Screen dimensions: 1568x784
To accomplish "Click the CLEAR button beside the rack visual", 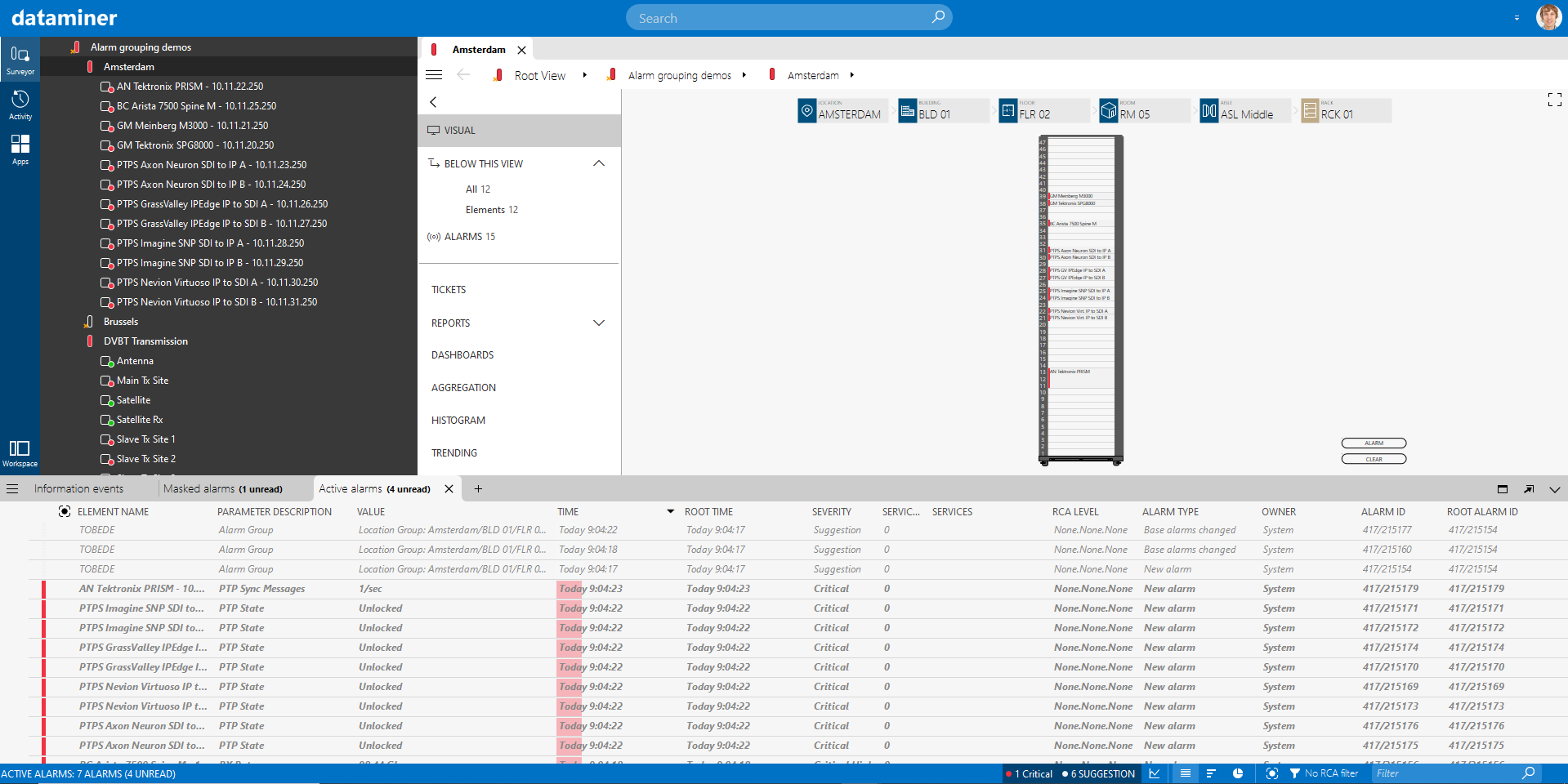I will [x=1373, y=459].
